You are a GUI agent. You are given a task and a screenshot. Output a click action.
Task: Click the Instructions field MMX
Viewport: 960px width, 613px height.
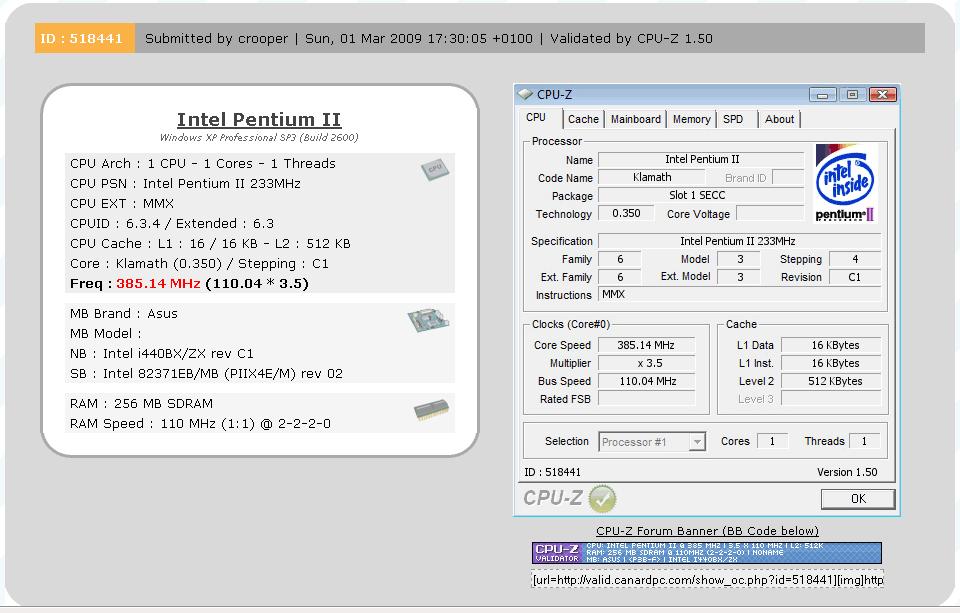(739, 295)
